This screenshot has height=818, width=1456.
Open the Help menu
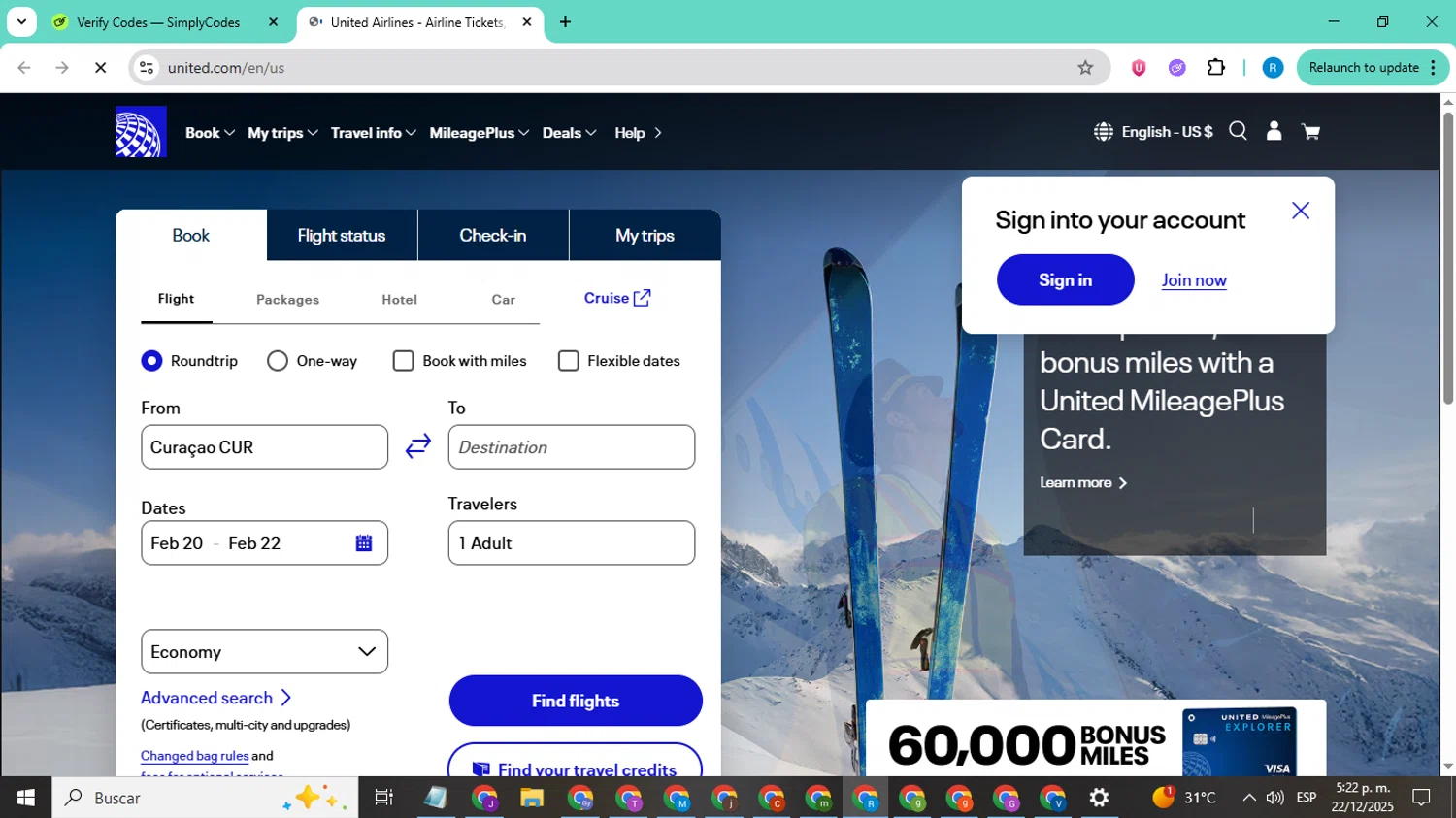638,133
